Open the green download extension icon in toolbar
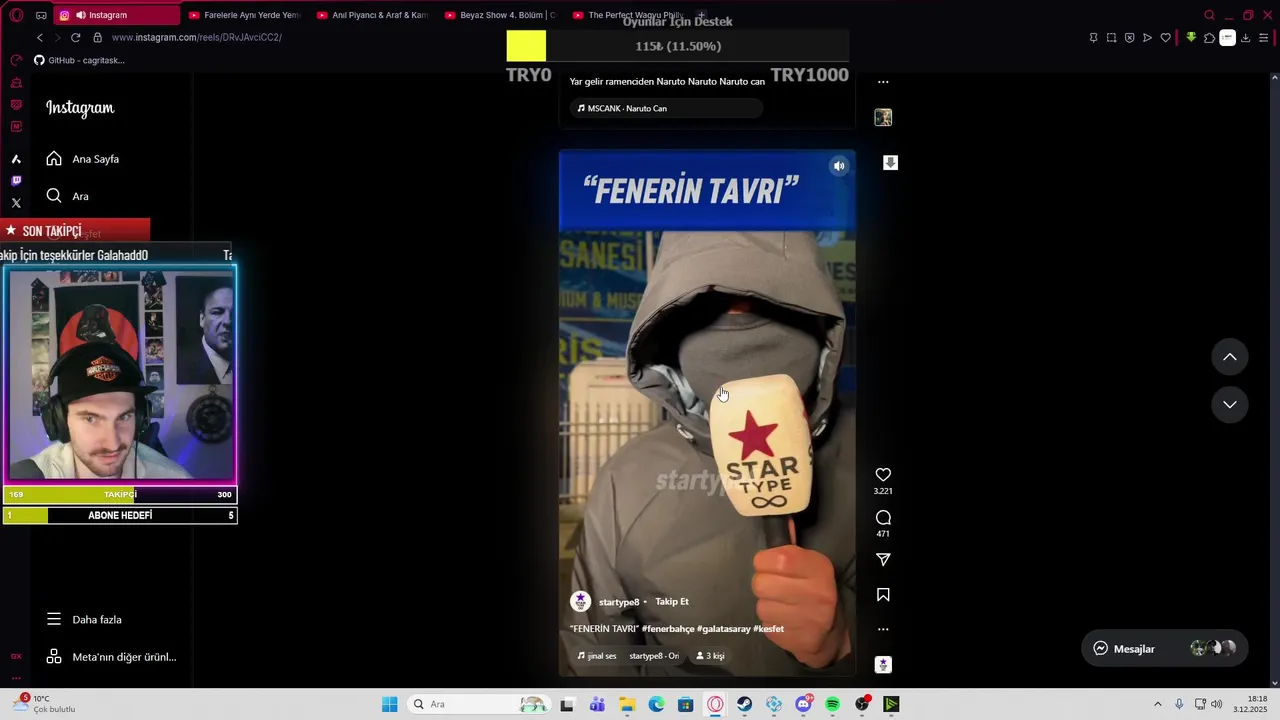 1191,38
